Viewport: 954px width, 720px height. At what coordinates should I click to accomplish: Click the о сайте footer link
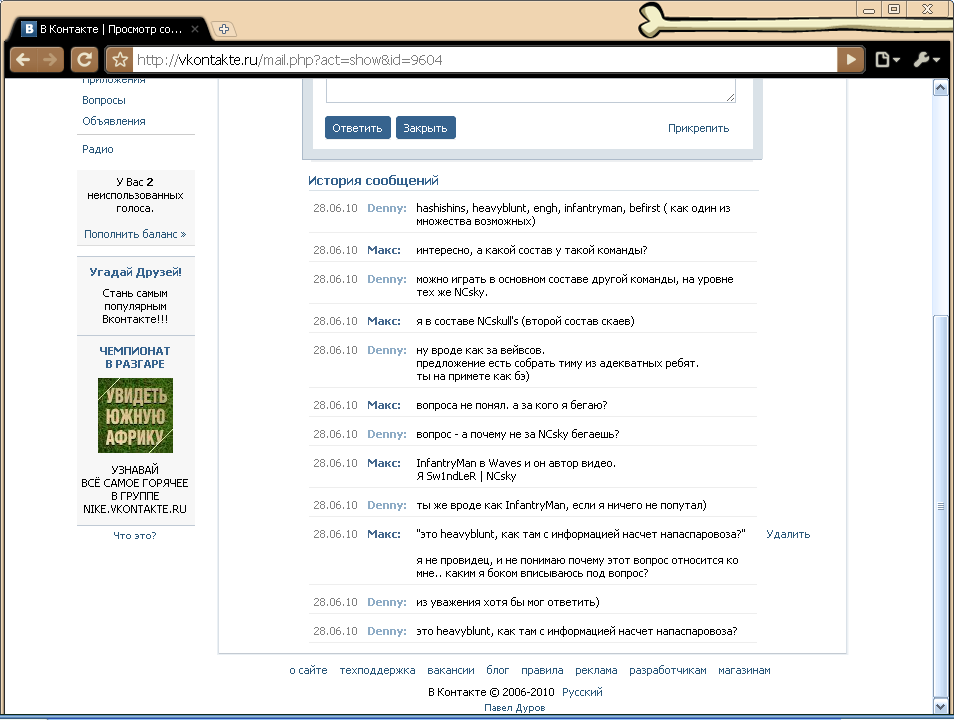pos(308,670)
